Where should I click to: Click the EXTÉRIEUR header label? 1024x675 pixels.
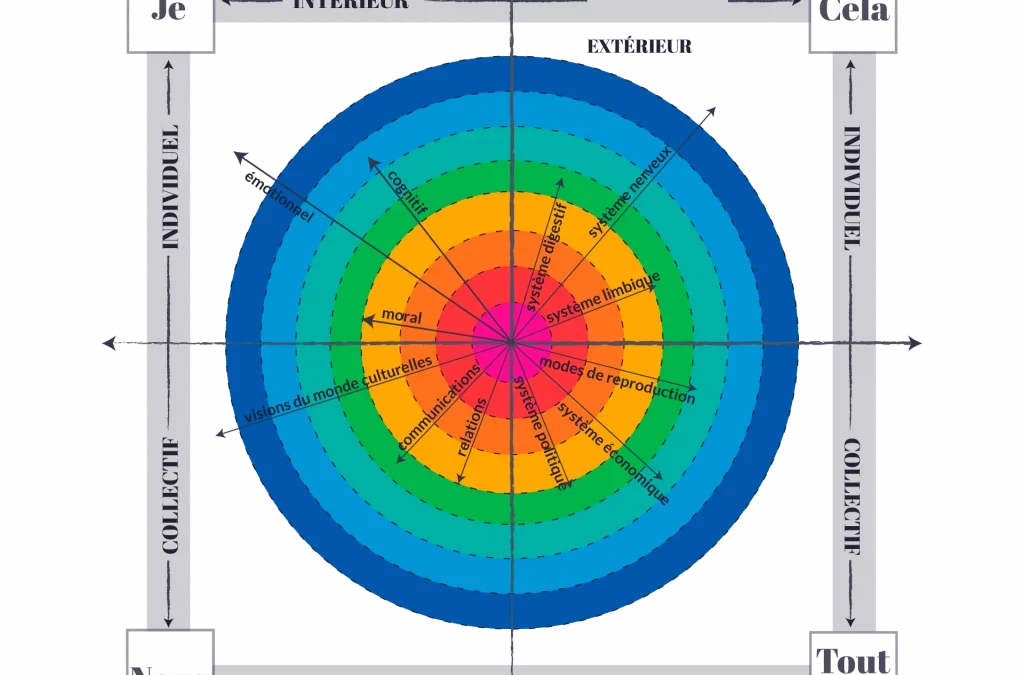pos(640,47)
